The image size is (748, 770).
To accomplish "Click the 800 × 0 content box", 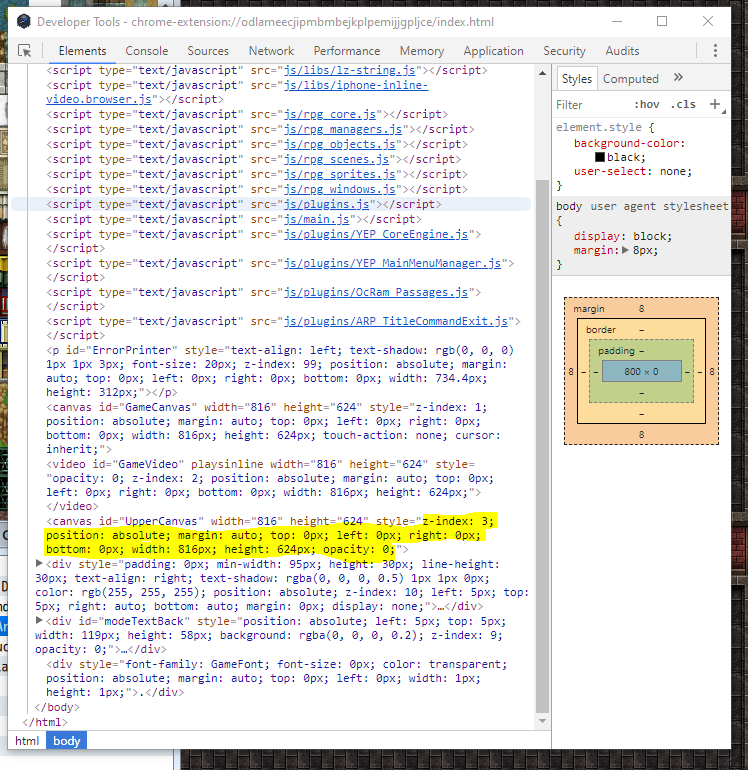I will 641,371.
